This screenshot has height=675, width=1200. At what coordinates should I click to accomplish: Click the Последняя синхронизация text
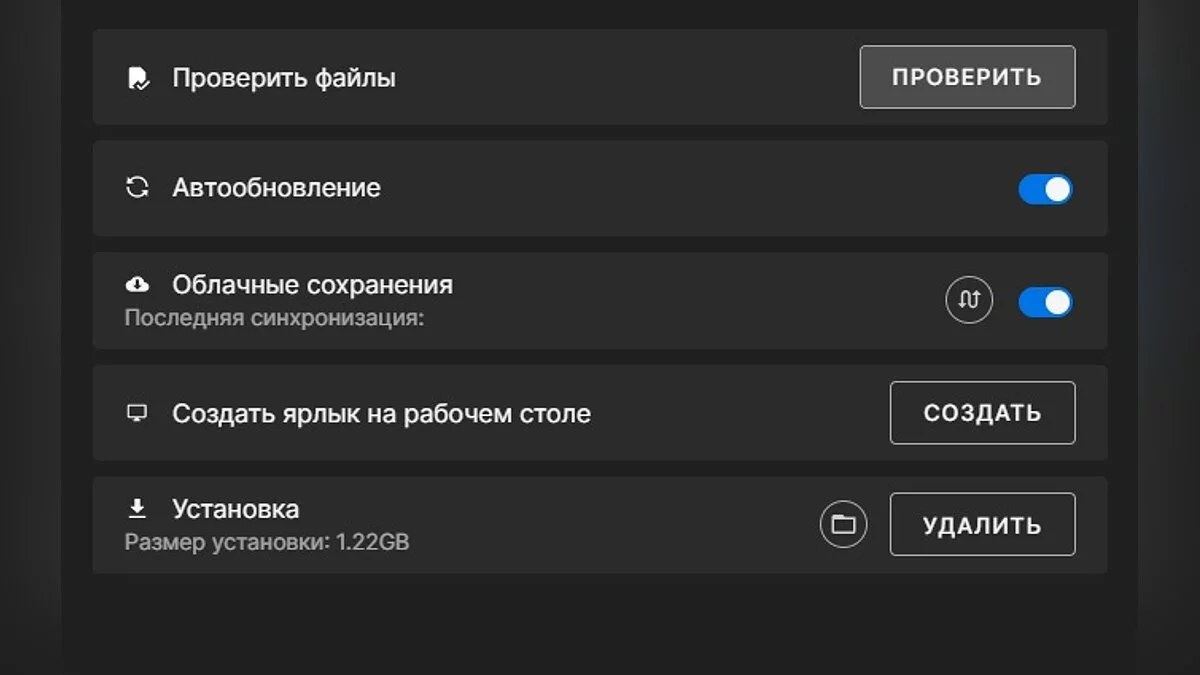click(x=274, y=319)
